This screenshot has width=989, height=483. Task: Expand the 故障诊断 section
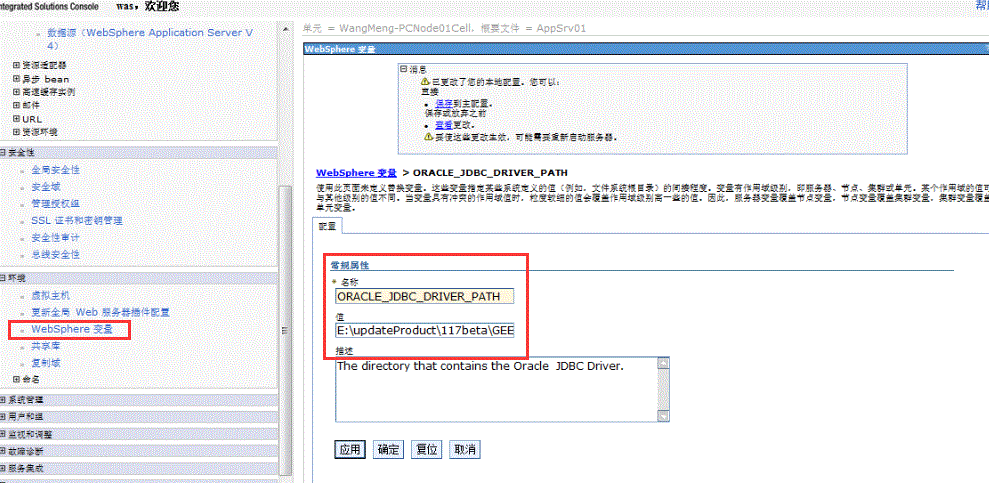[4, 452]
